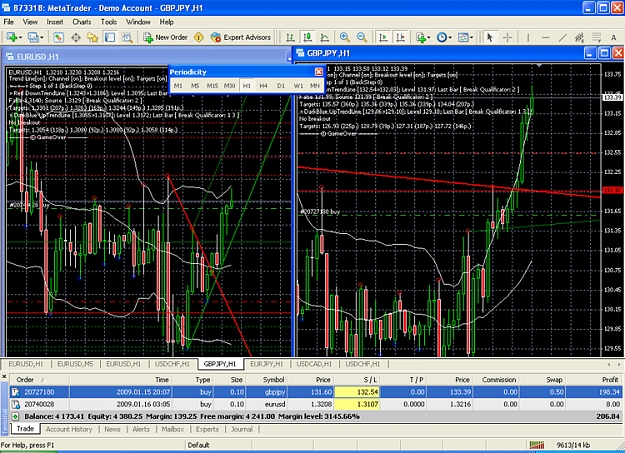Set periodicity to W1
This screenshot has width=625, height=453.
point(298,86)
